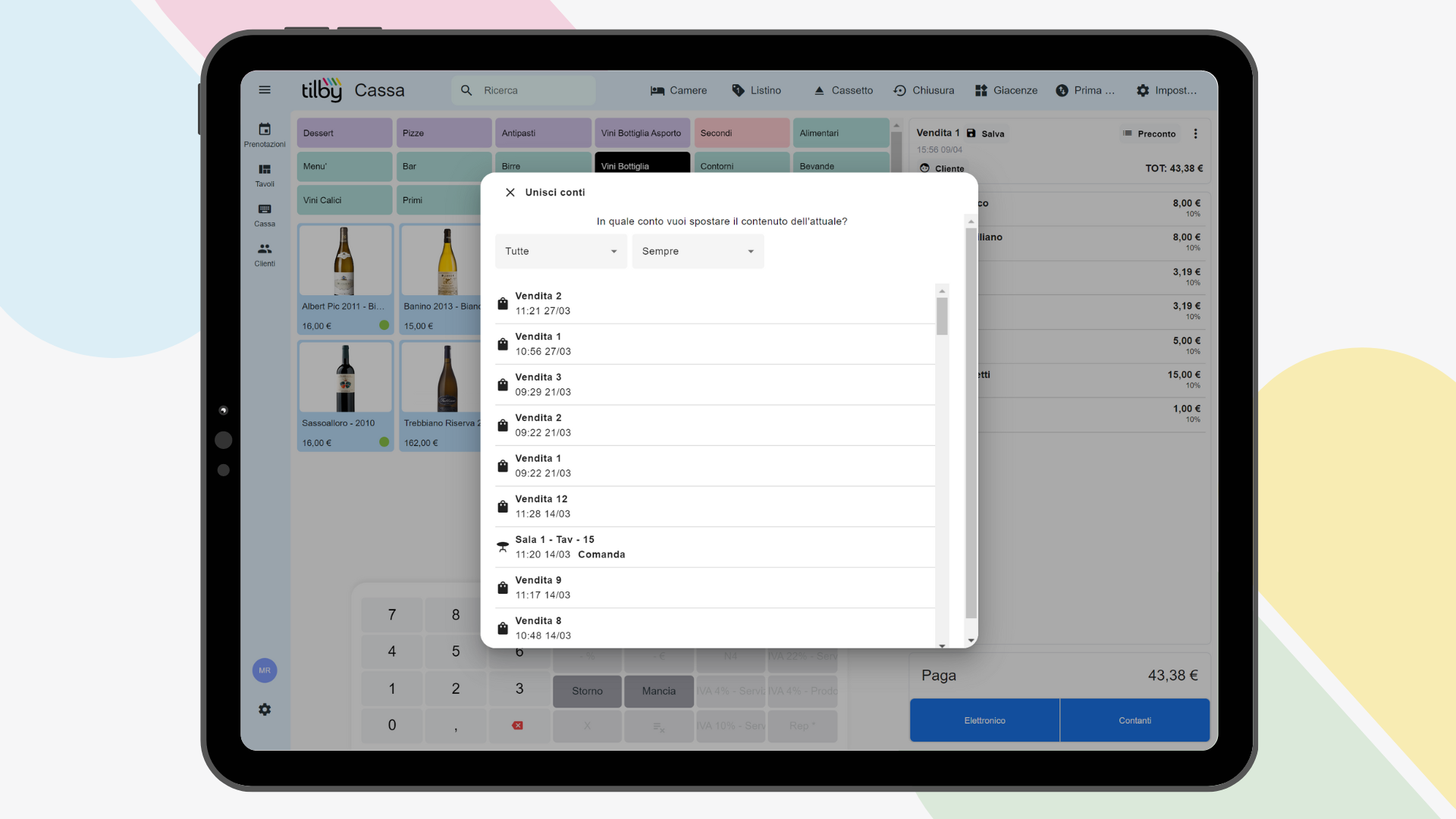
Task: Open Prima… top bar item
Action: point(1085,90)
